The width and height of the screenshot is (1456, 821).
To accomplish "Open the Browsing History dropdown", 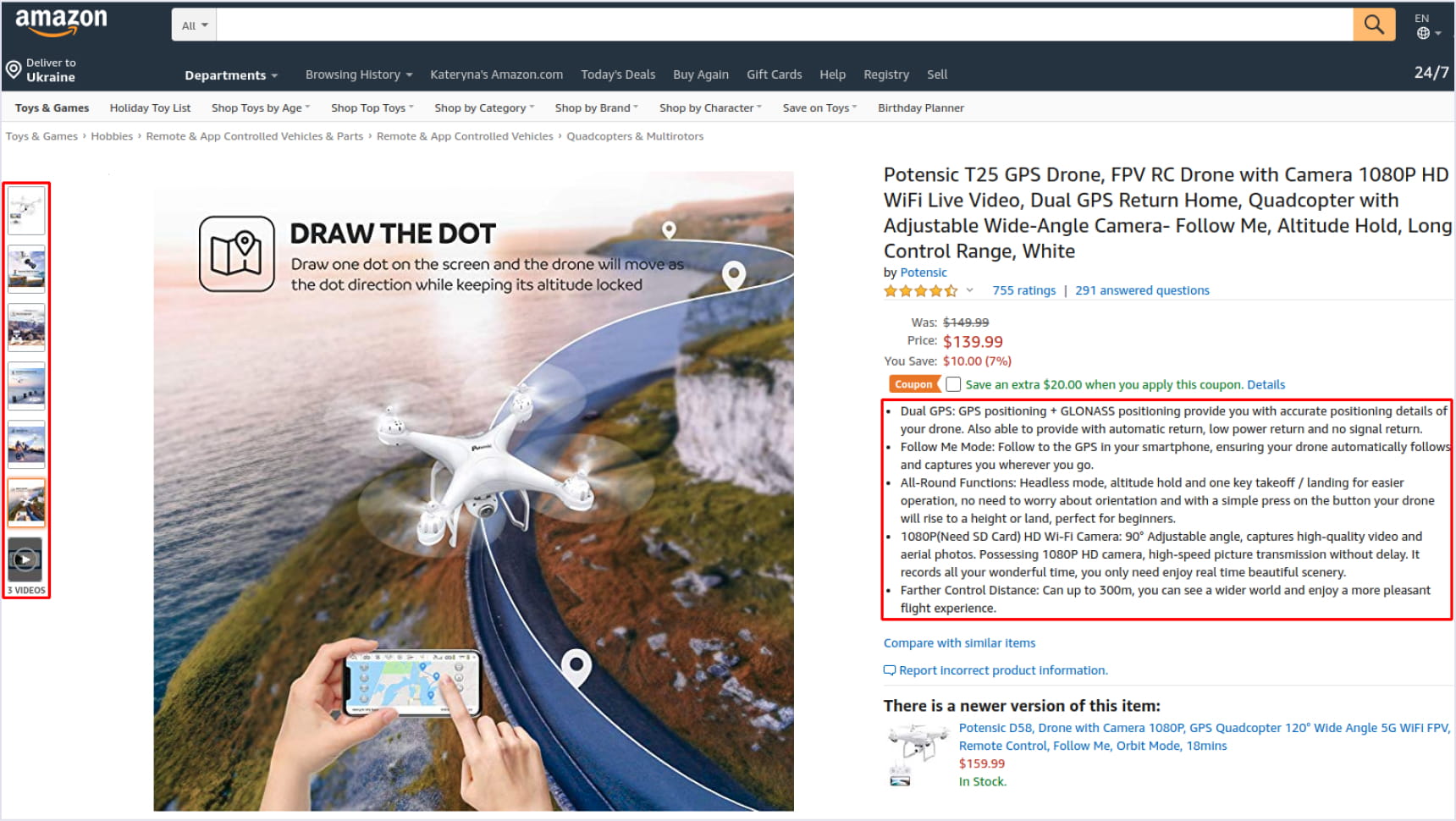I will 359,74.
